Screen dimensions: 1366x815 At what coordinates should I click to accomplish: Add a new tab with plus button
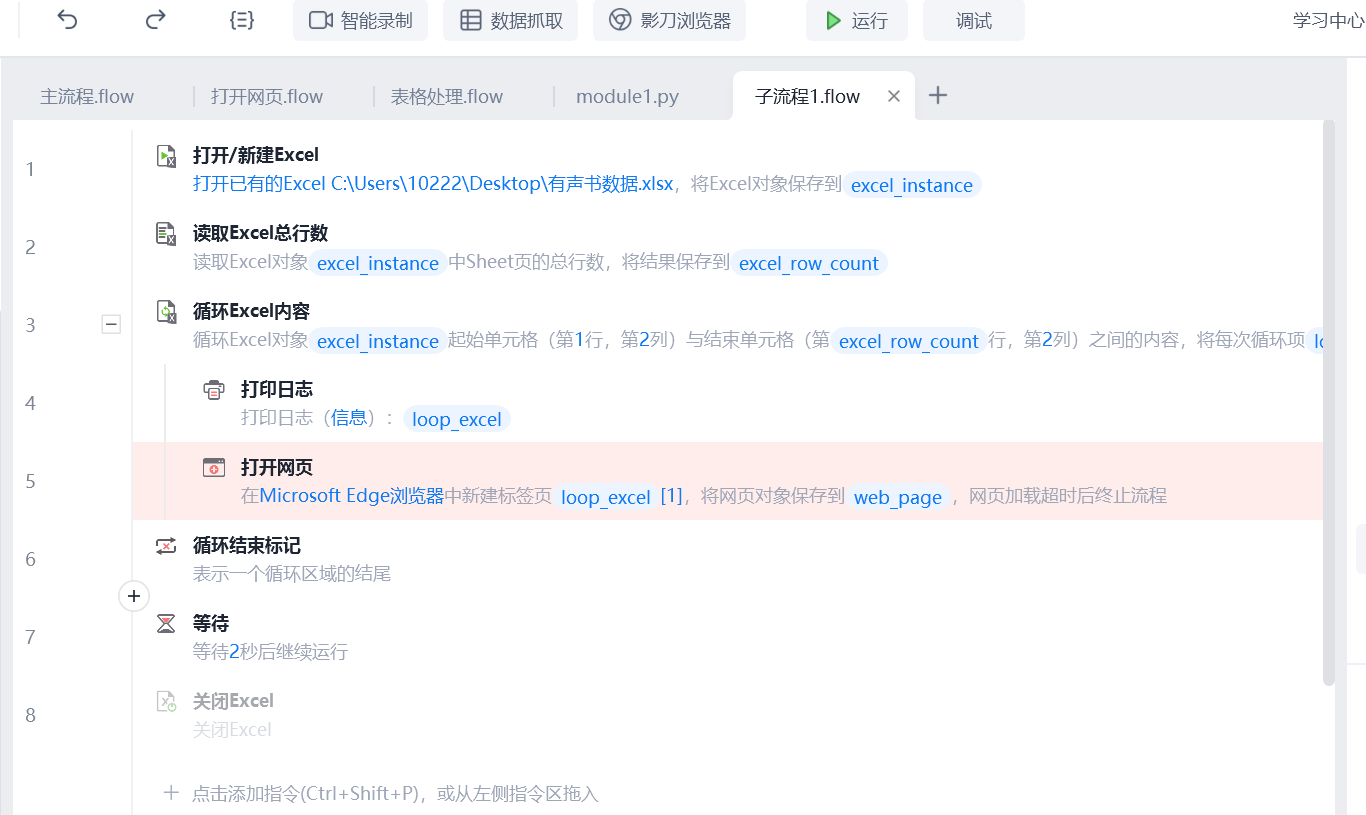coord(937,95)
